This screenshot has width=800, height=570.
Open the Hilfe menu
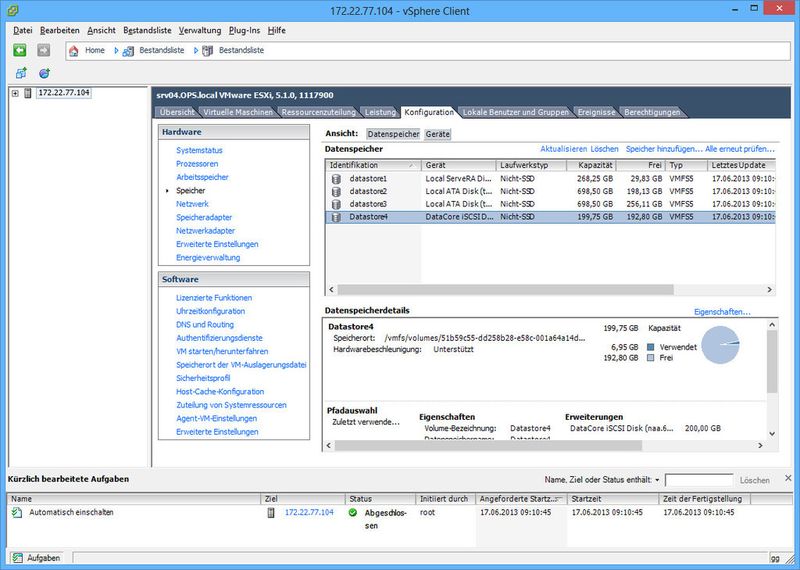click(x=277, y=31)
